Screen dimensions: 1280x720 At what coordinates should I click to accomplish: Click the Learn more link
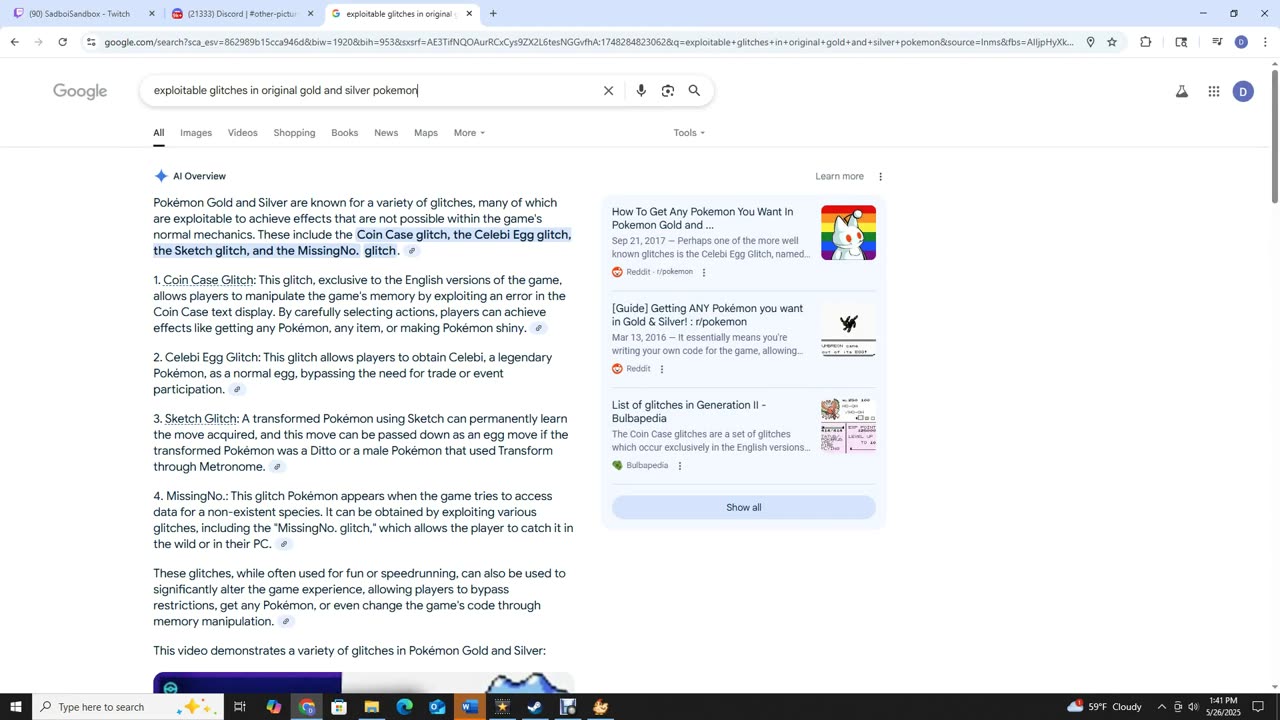(x=839, y=177)
